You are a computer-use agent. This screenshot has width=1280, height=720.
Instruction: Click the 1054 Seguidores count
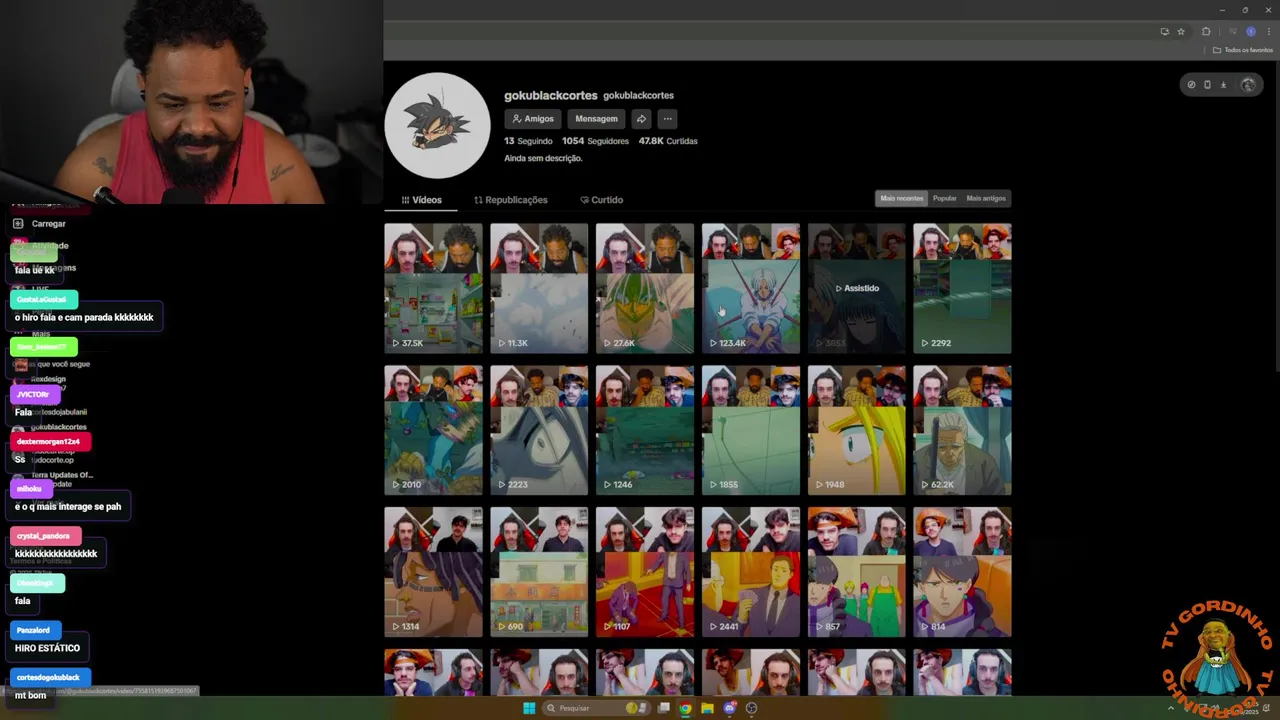click(595, 141)
